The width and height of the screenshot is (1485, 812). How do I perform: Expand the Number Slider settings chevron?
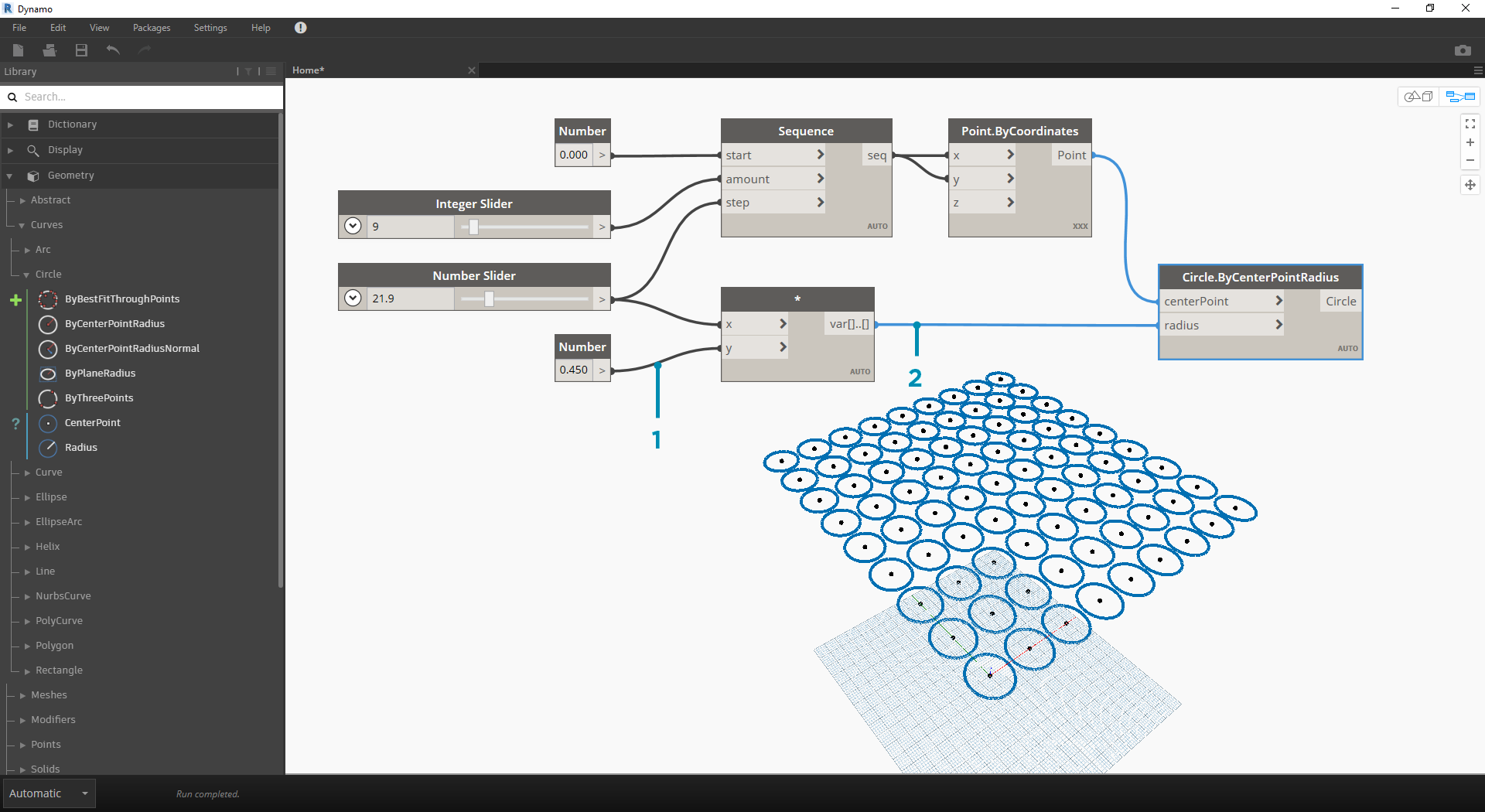pos(353,299)
